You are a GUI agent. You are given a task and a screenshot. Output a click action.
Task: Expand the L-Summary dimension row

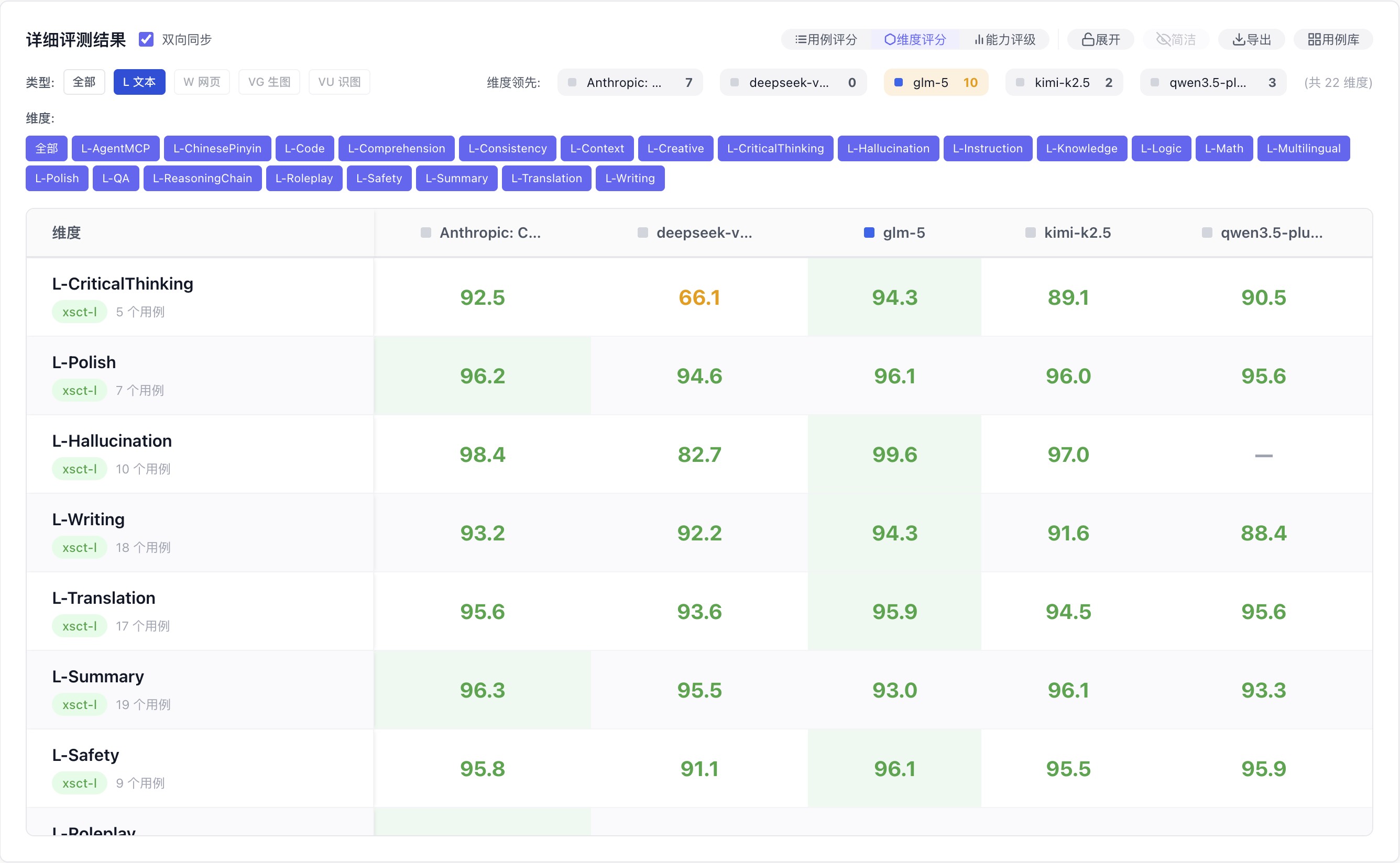(x=97, y=677)
